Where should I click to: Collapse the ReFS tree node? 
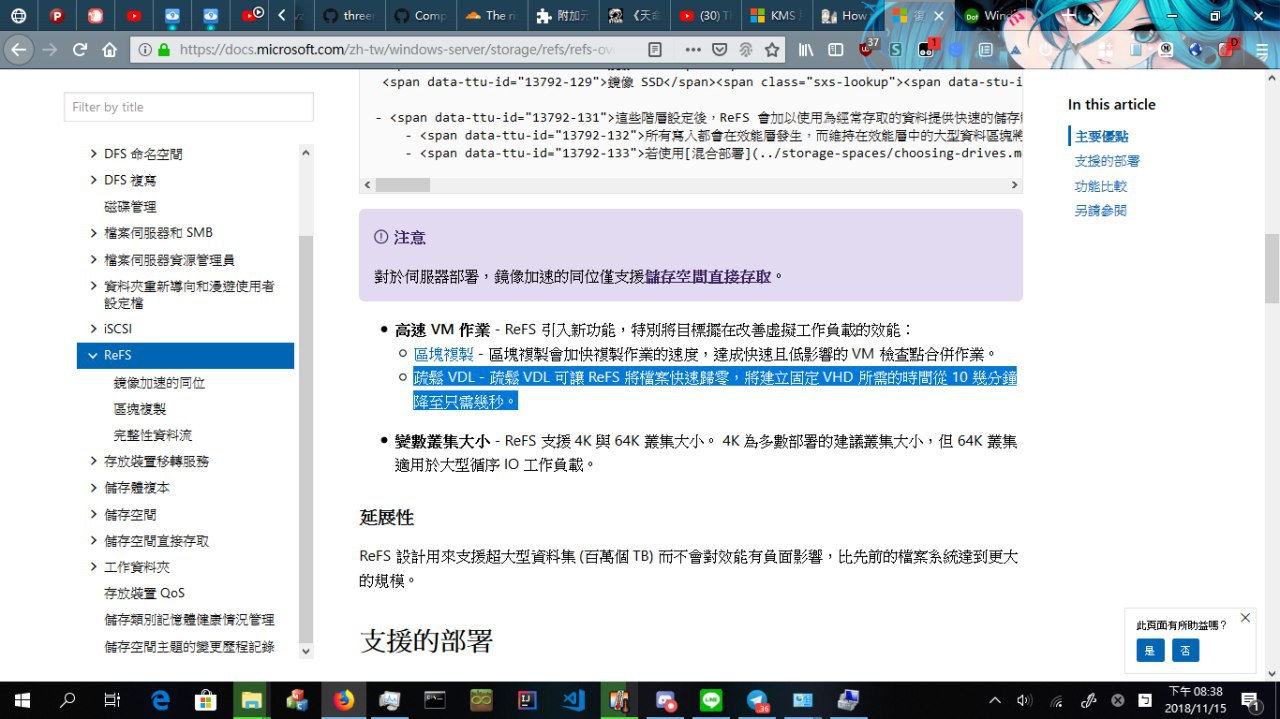pos(93,355)
